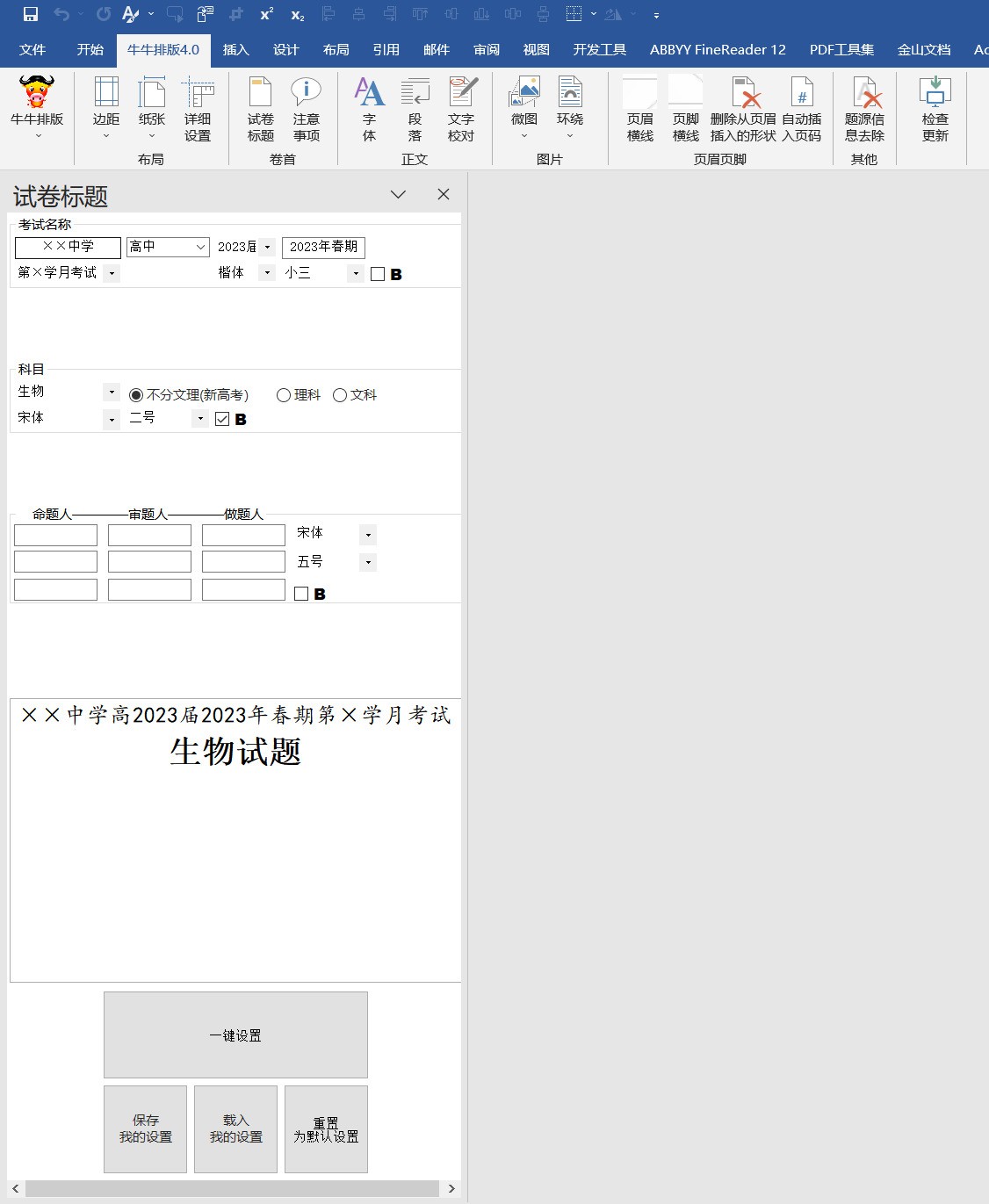The height and width of the screenshot is (1204, 989).
Task: Expand the 二号 size dropdown
Action: (x=199, y=419)
